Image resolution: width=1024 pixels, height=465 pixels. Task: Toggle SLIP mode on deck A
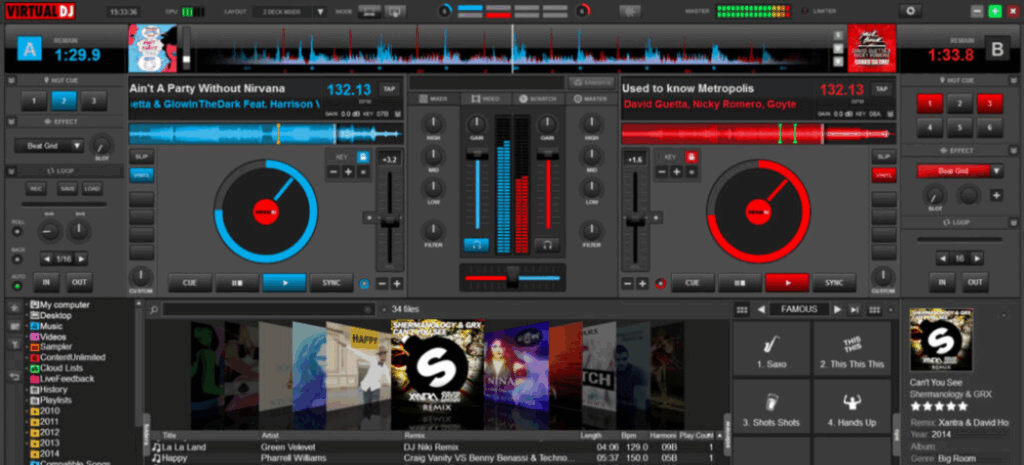coord(140,157)
